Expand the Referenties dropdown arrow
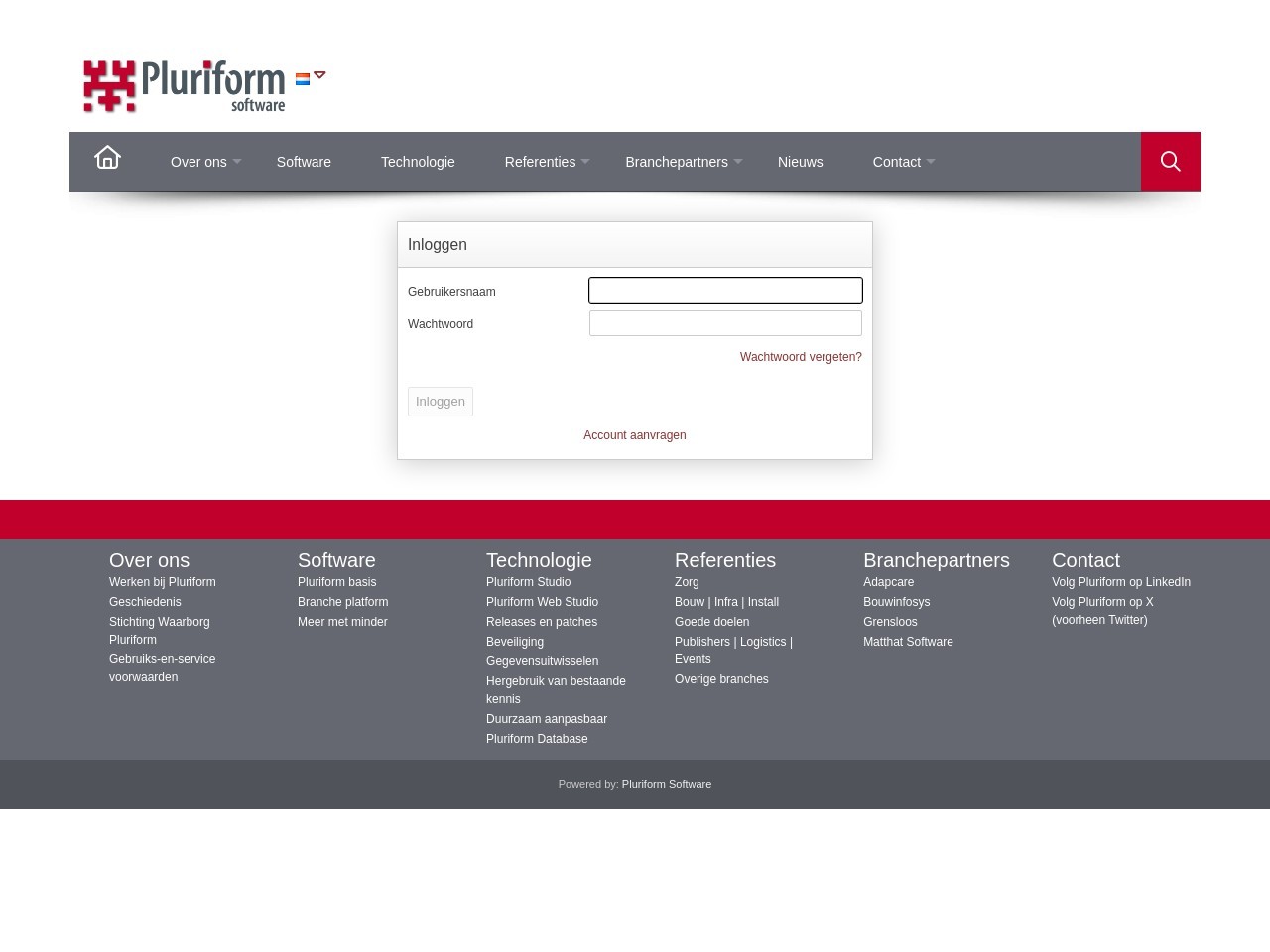 [x=585, y=162]
